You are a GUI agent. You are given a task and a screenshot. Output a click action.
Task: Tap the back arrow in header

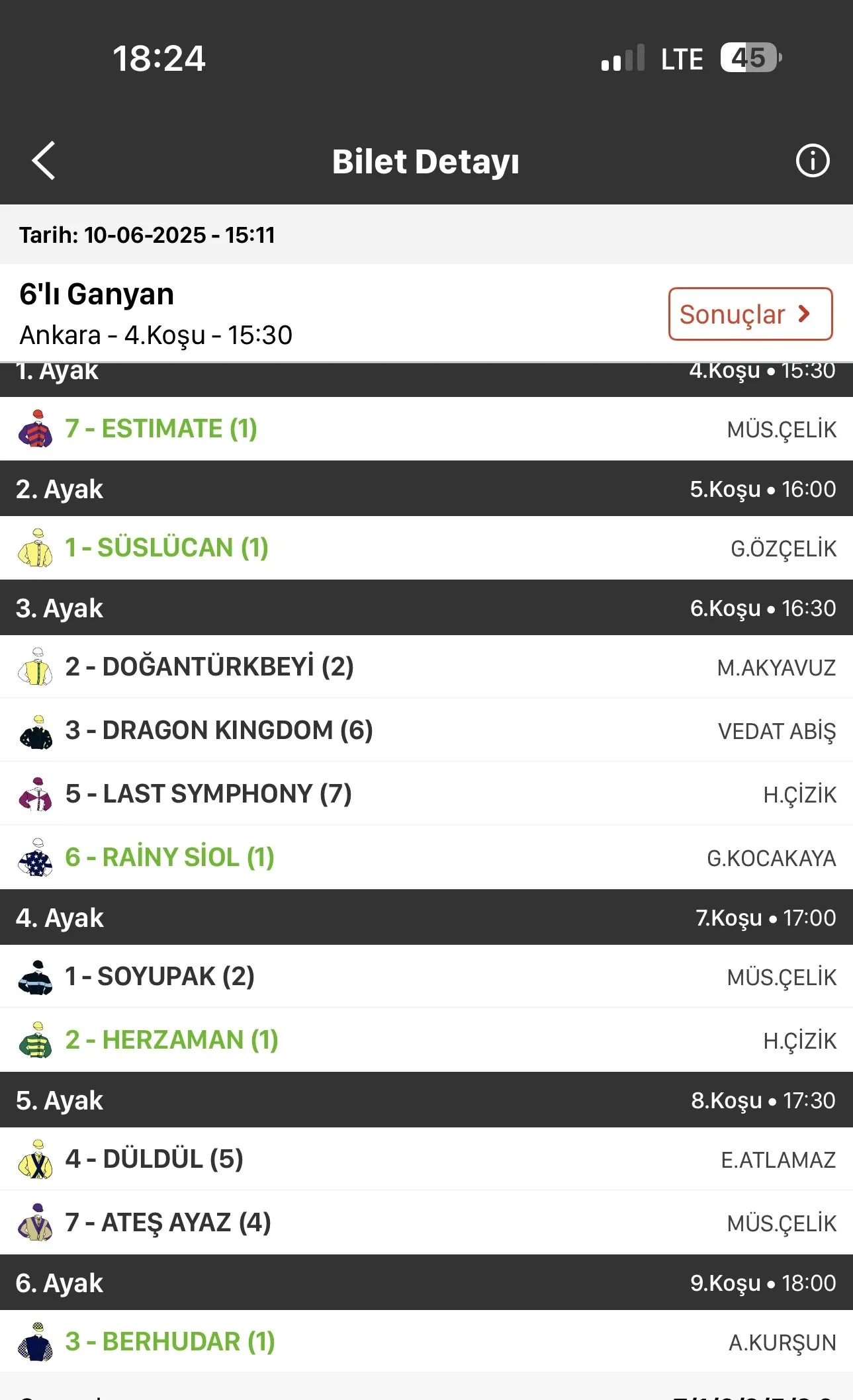pos(44,161)
